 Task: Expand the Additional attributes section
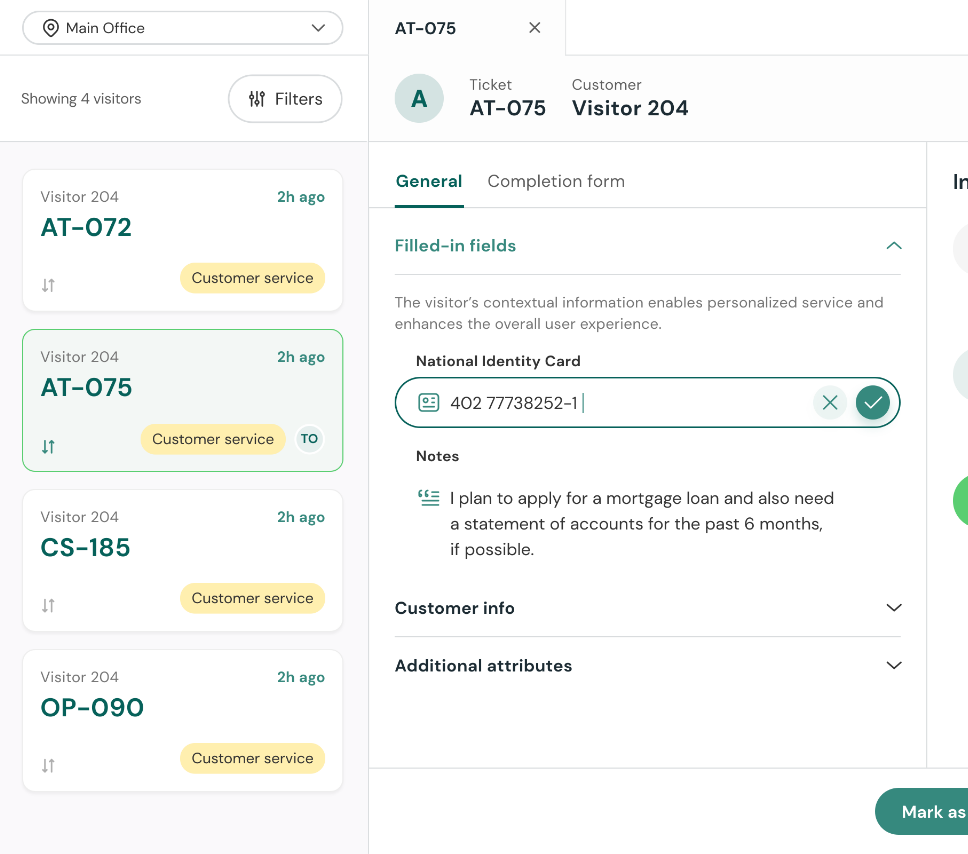(x=894, y=666)
